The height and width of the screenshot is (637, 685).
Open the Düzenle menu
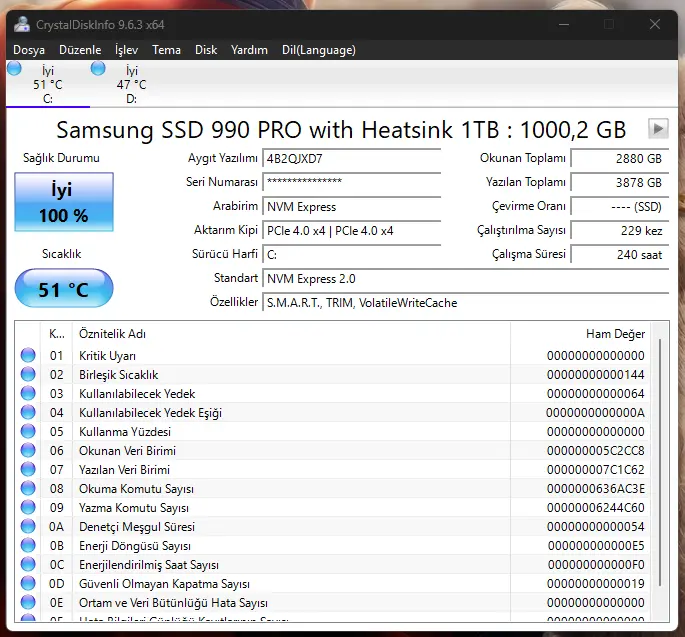[80, 50]
